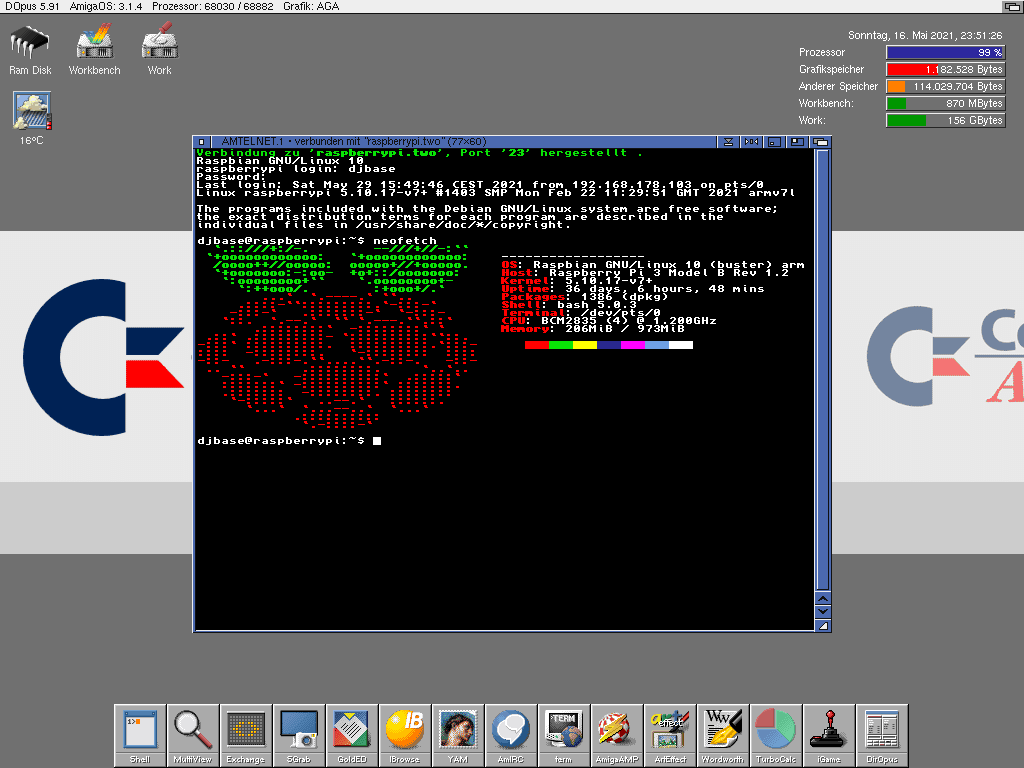Click the yellow swatch in the neofetch palette

tap(585, 345)
